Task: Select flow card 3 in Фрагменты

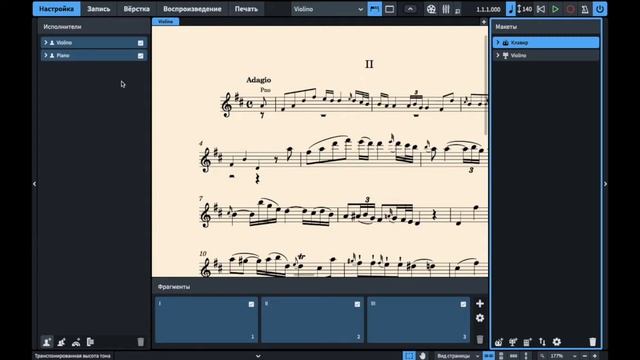Action: pyautogui.click(x=418, y=320)
